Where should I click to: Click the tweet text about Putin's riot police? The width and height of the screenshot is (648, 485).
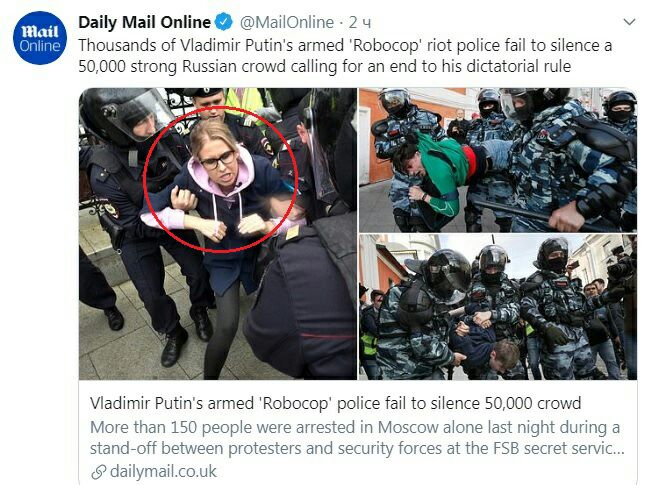coord(345,56)
